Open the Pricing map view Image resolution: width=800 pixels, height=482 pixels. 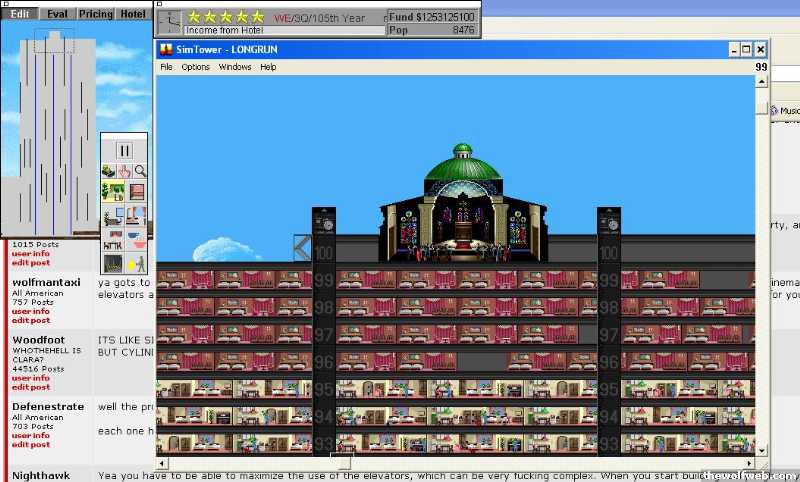[x=96, y=14]
